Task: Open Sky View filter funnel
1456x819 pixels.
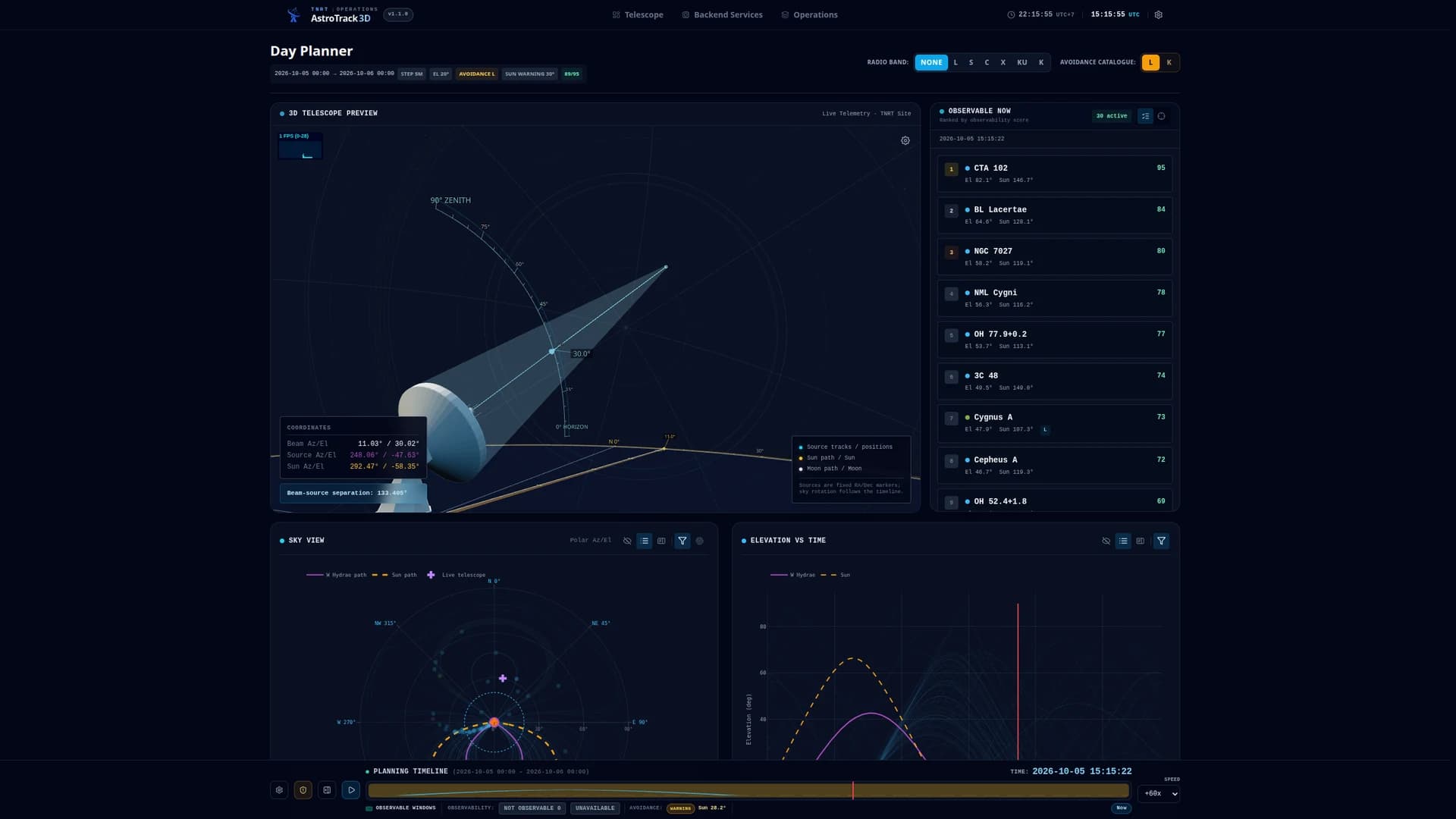Action: [x=682, y=541]
